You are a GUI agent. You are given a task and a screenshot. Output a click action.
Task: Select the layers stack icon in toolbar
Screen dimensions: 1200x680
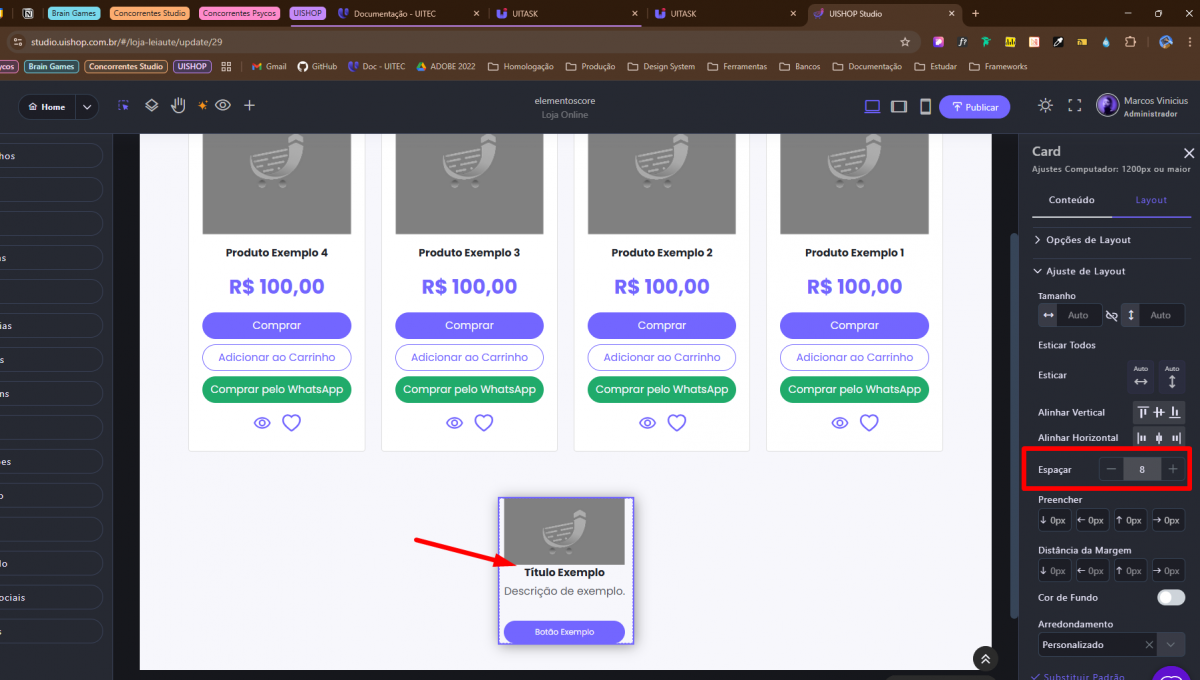151,106
